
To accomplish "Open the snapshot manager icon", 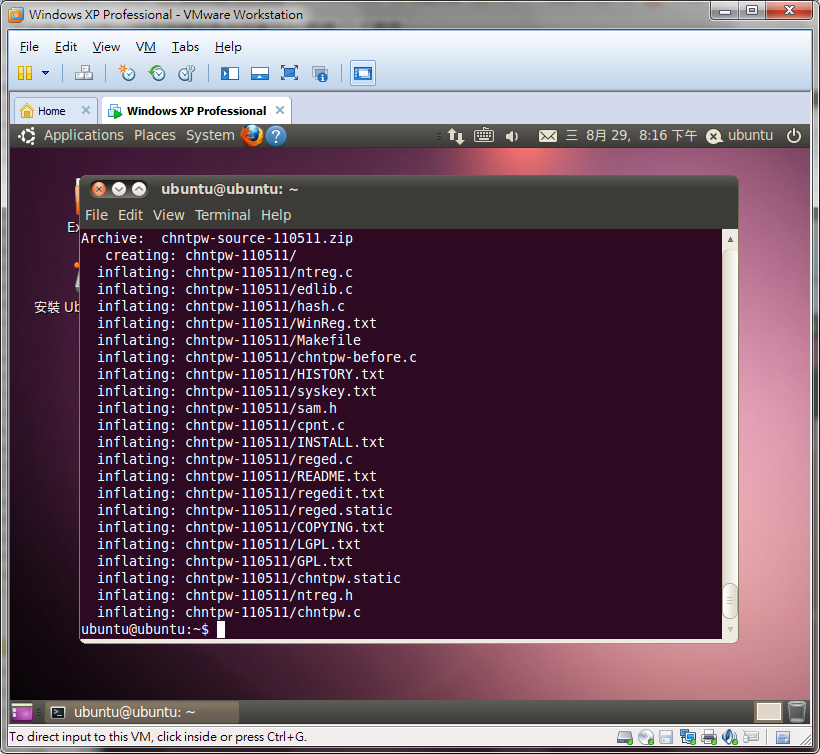I will point(187,73).
